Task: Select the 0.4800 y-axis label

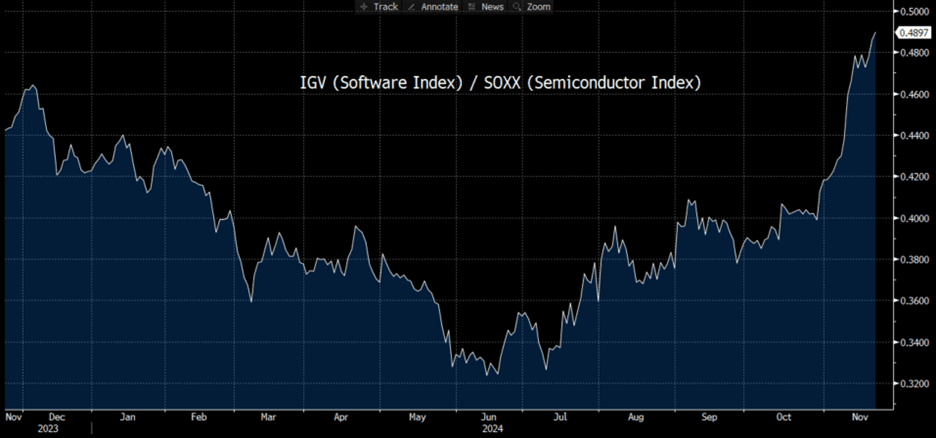Action: [914, 53]
